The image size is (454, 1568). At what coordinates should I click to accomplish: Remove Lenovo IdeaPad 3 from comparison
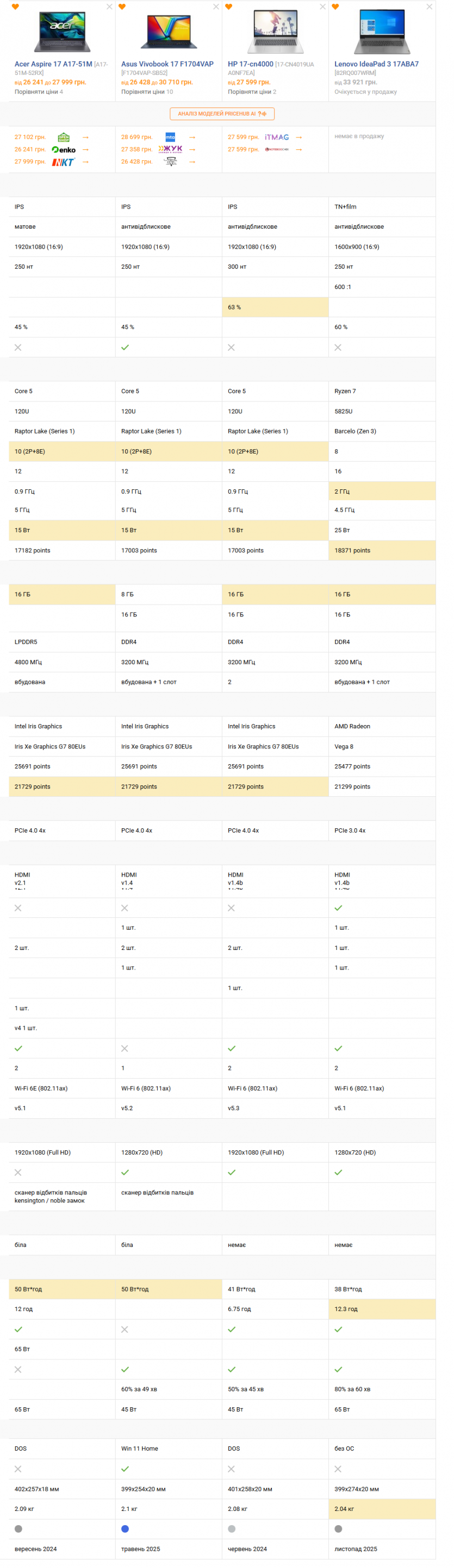coord(430,7)
